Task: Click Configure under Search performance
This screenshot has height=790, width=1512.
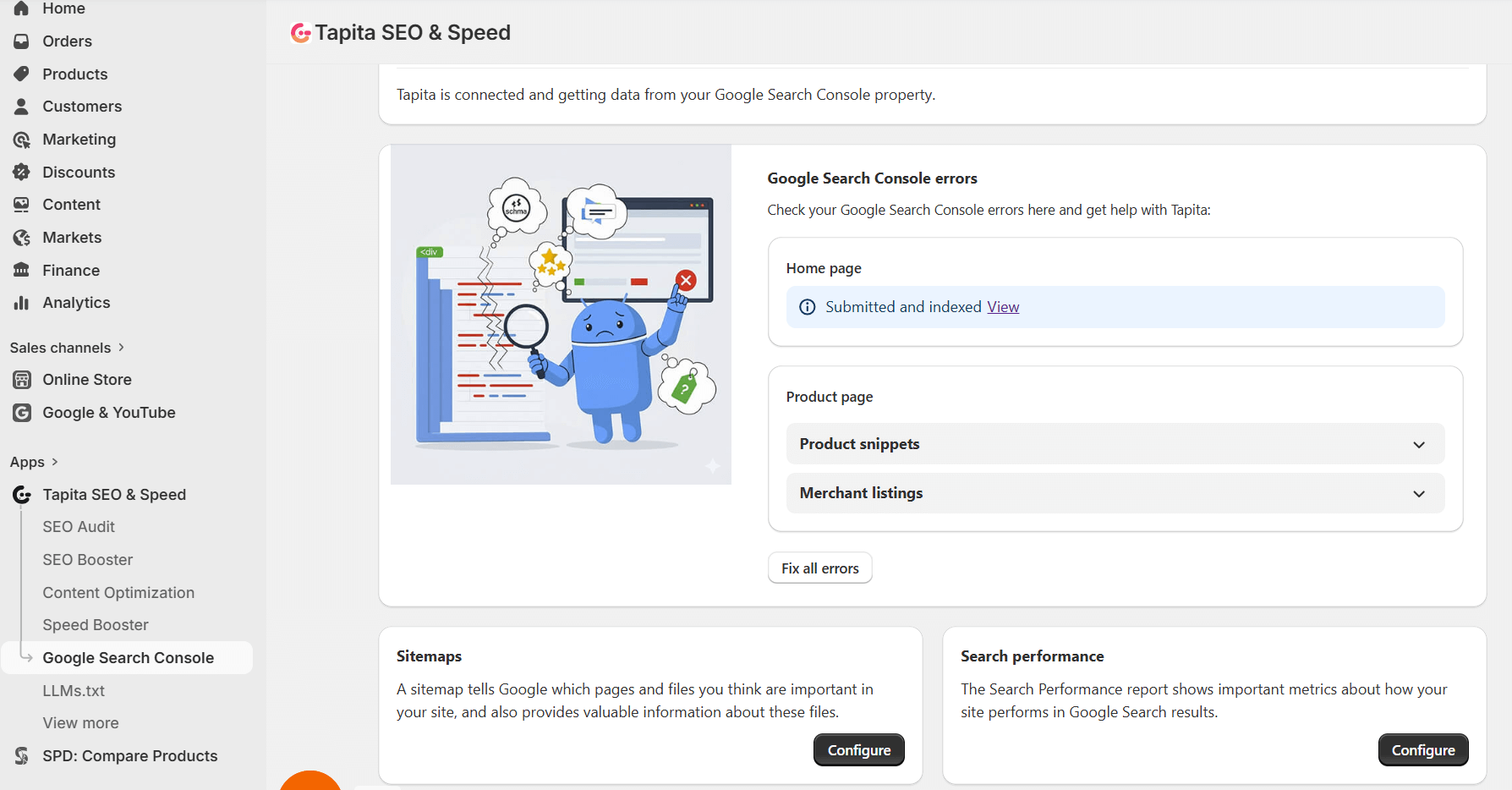Action: click(1423, 749)
